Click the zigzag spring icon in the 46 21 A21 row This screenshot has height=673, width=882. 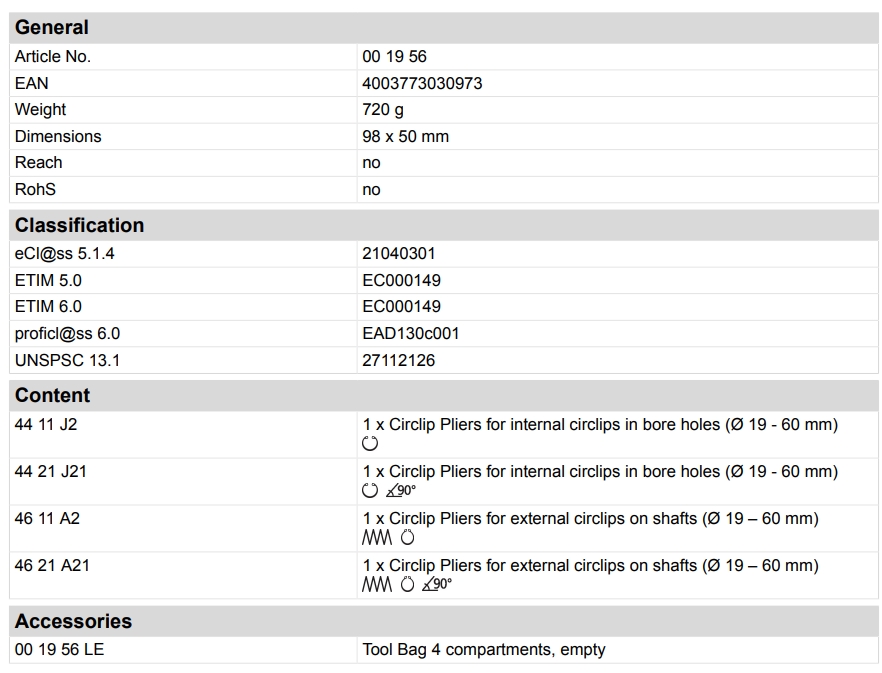(377, 585)
